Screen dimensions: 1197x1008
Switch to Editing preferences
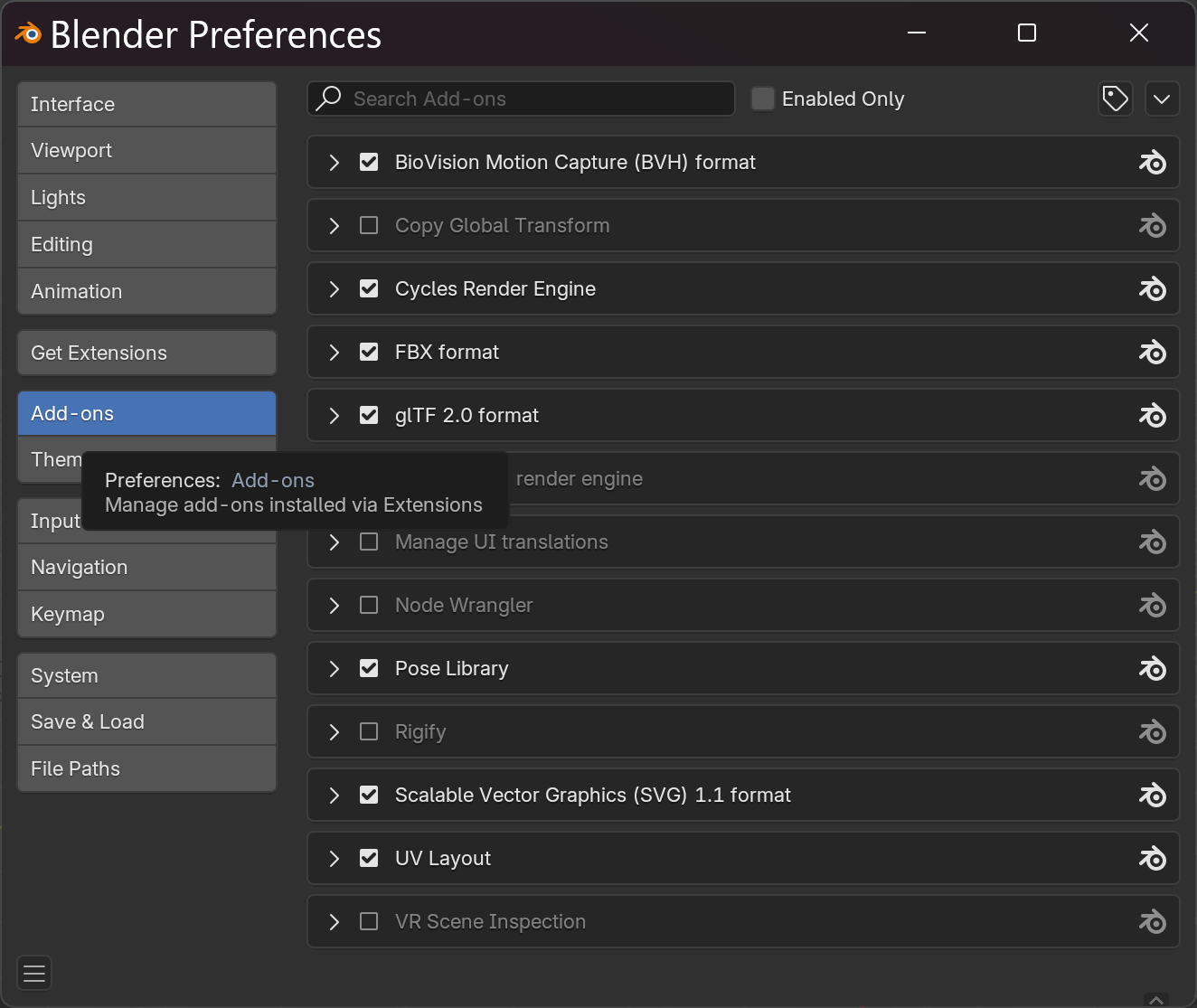[146, 244]
